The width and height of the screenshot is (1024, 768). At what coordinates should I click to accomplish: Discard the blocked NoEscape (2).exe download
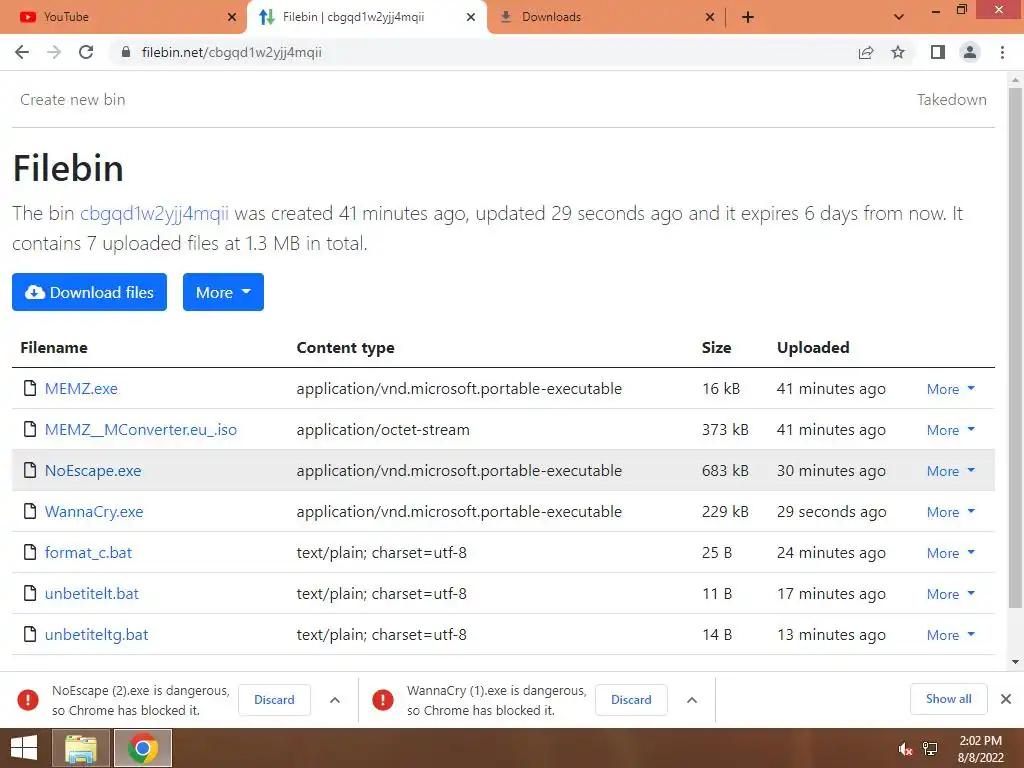point(274,700)
